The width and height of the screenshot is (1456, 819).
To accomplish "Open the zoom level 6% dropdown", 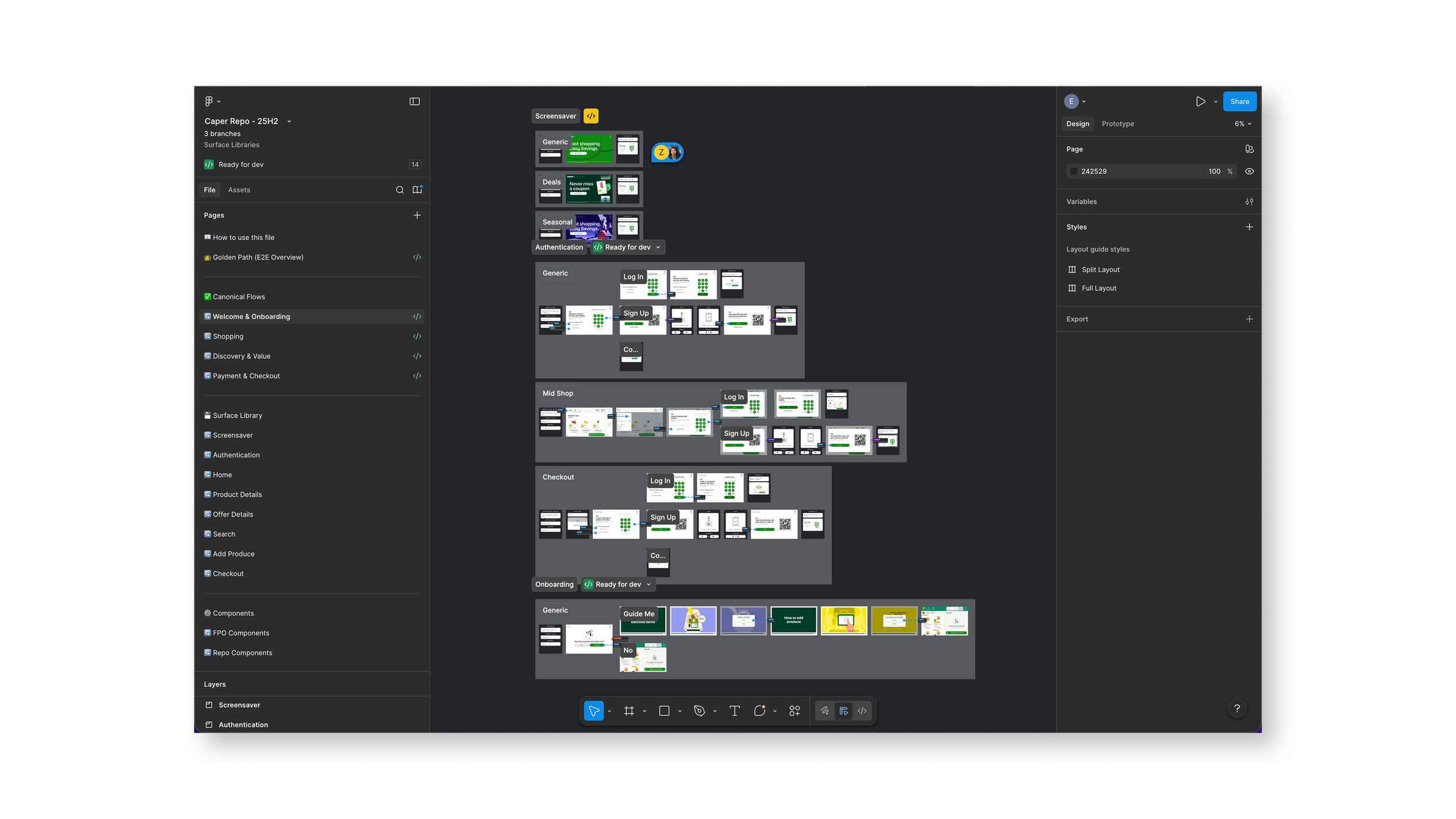I will tap(1243, 124).
